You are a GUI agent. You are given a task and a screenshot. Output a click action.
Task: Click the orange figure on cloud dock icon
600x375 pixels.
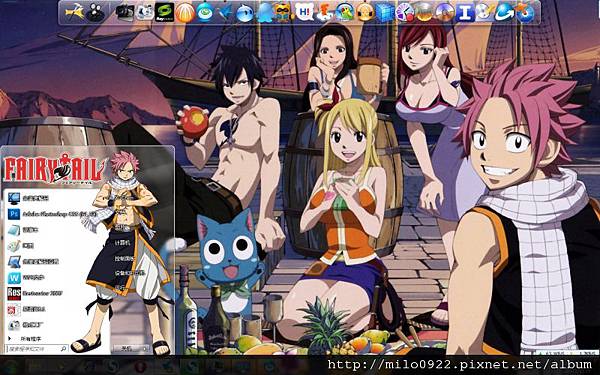click(324, 12)
